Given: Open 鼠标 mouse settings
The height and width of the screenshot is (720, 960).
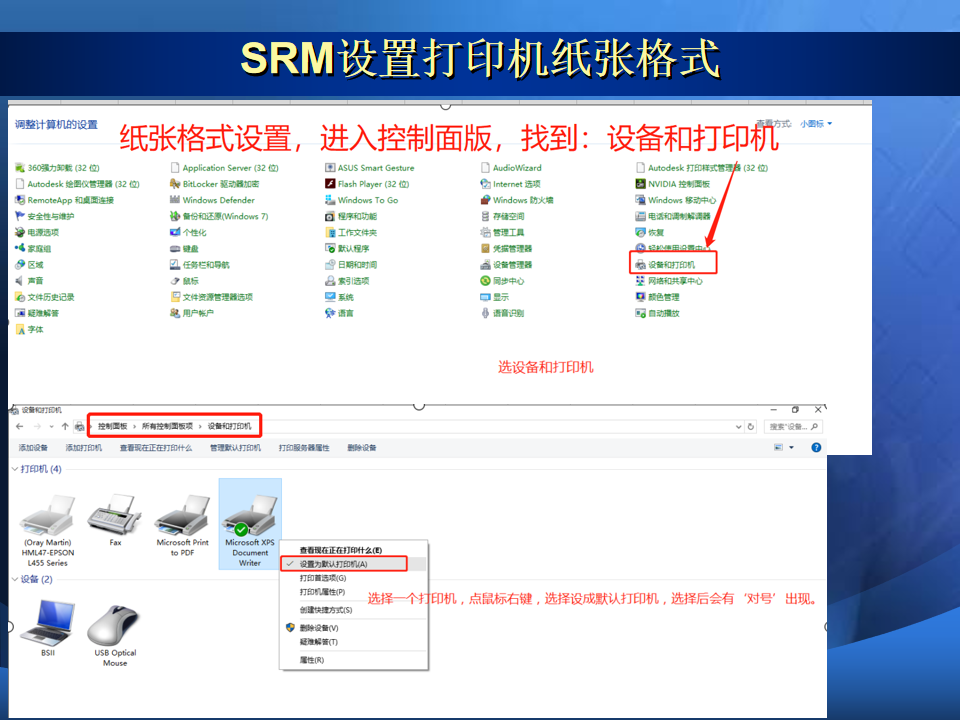Looking at the screenshot, I should coord(184,281).
